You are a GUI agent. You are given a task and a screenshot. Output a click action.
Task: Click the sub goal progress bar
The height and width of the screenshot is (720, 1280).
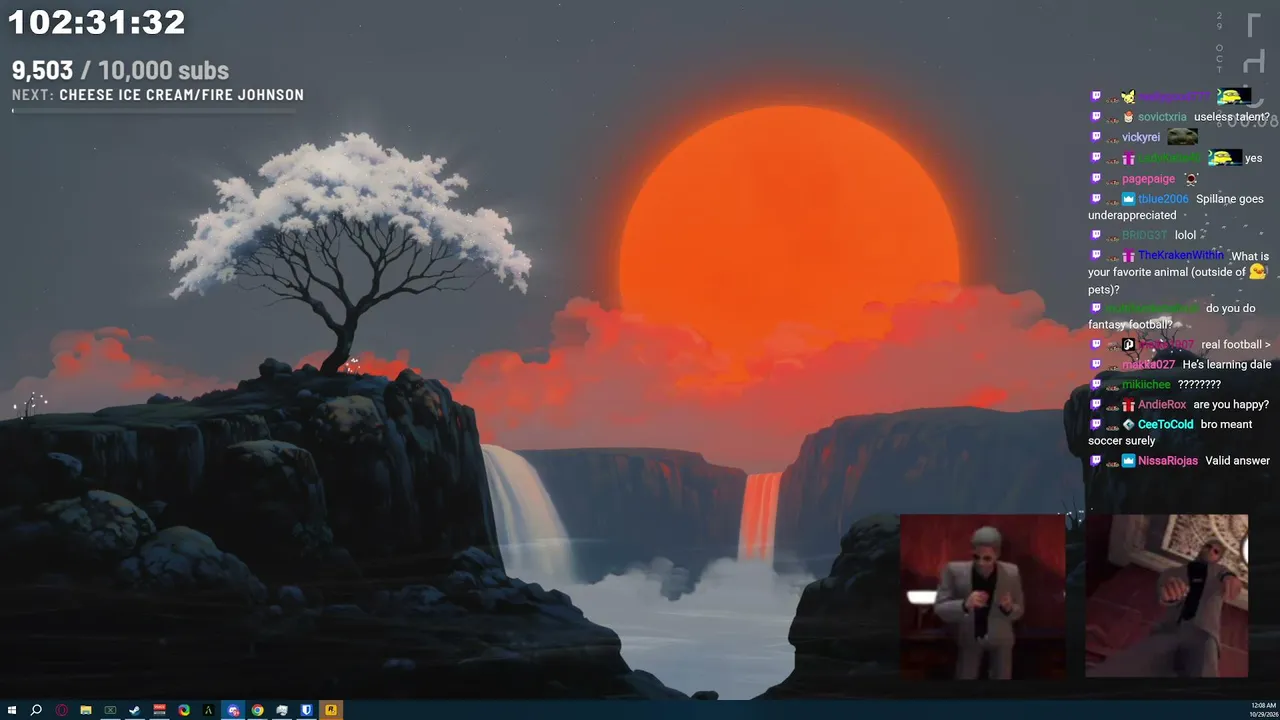pyautogui.click(x=153, y=110)
